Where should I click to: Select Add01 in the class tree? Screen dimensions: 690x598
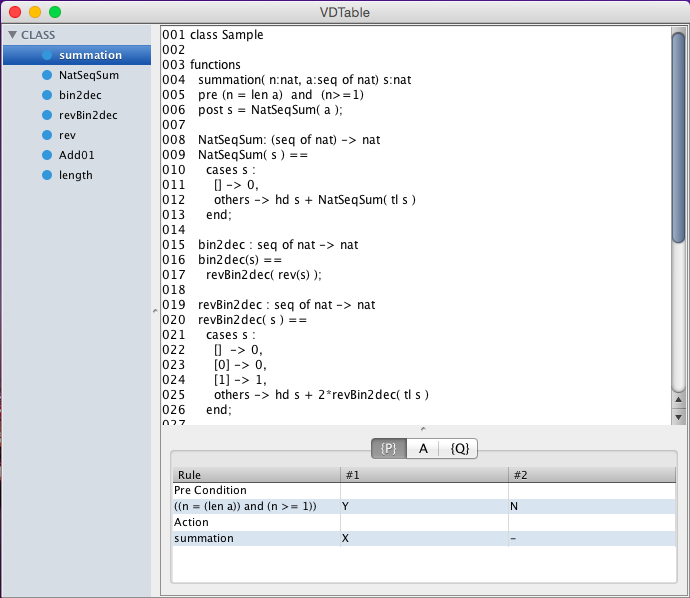point(77,155)
